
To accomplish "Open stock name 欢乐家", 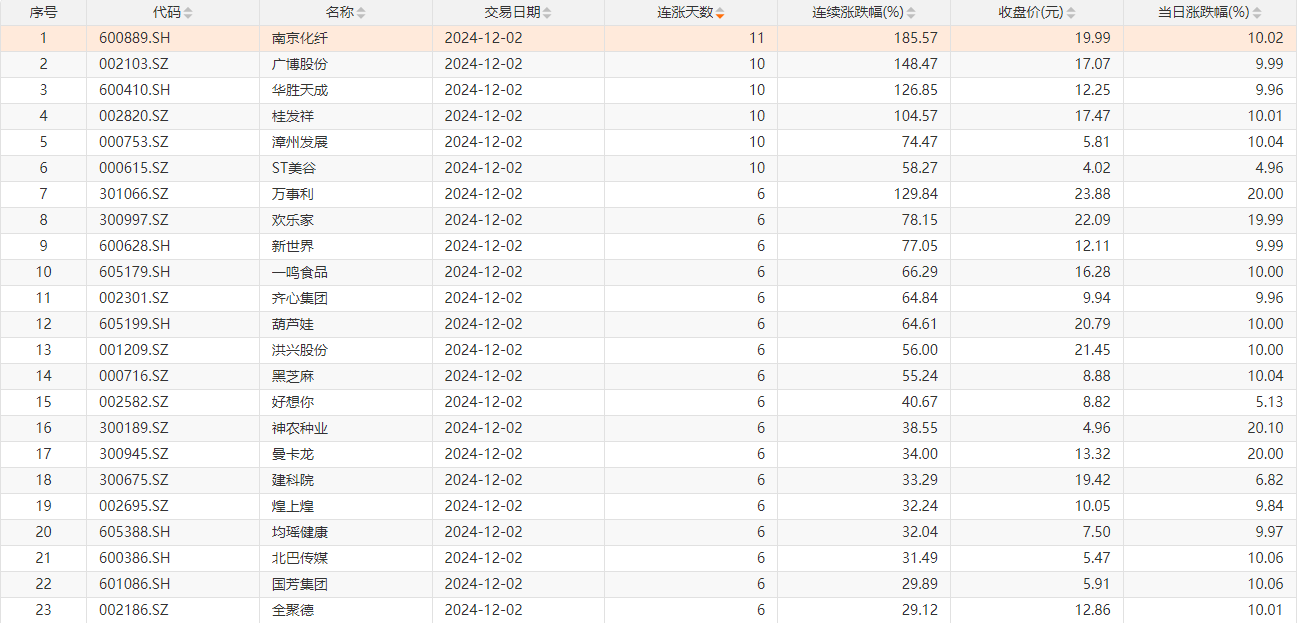I will pos(293,220).
